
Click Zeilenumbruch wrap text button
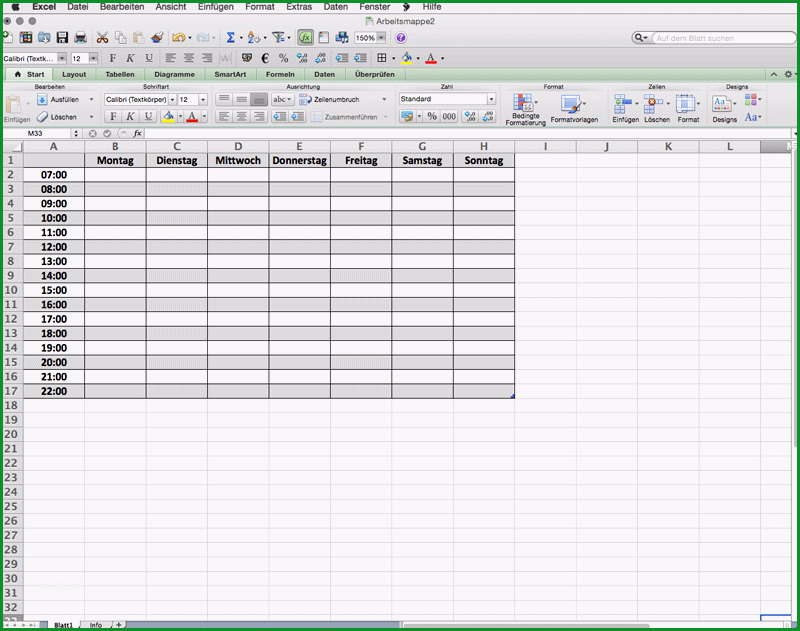tap(330, 99)
